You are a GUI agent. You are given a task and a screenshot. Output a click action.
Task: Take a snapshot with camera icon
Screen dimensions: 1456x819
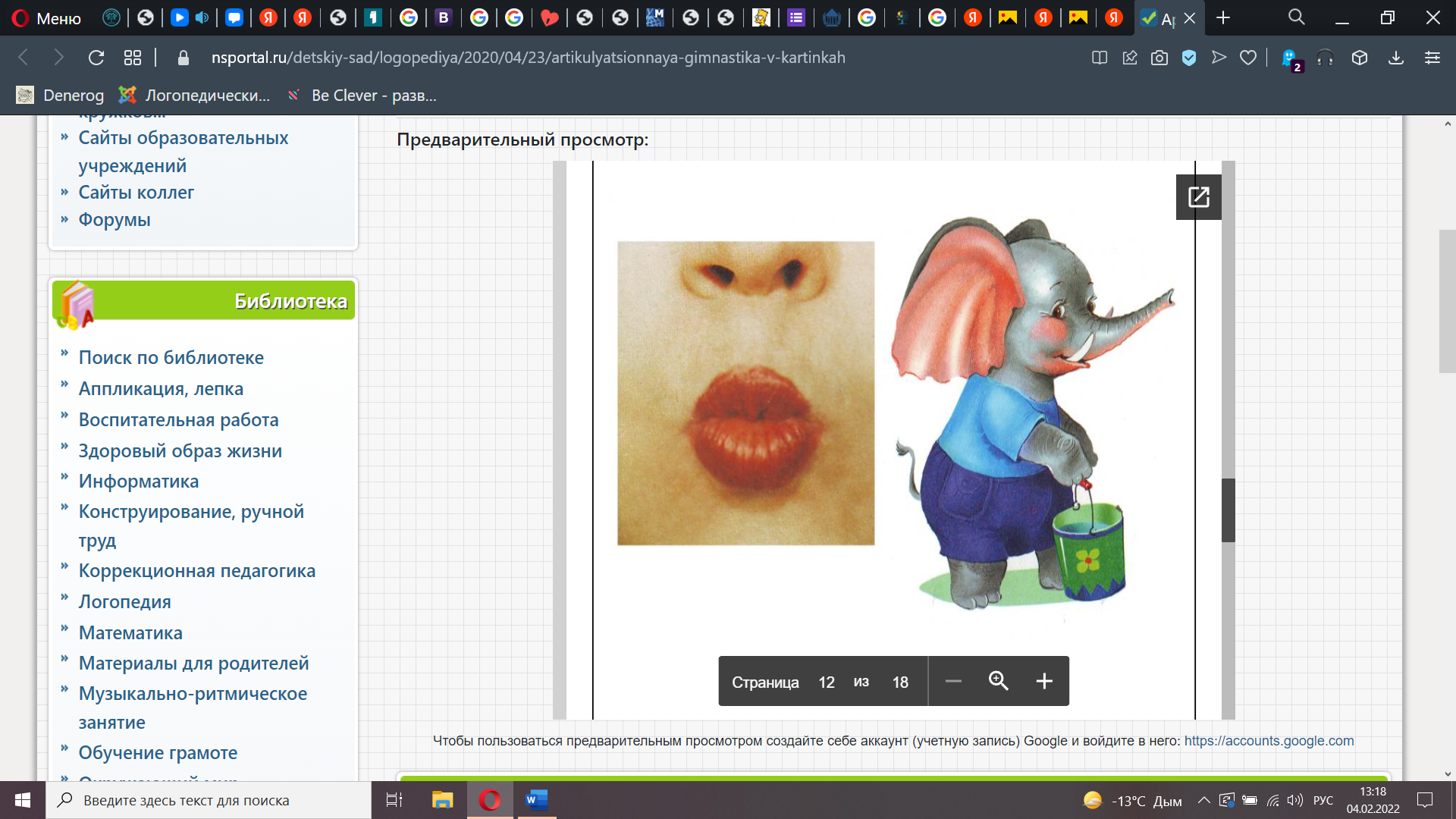[1159, 58]
